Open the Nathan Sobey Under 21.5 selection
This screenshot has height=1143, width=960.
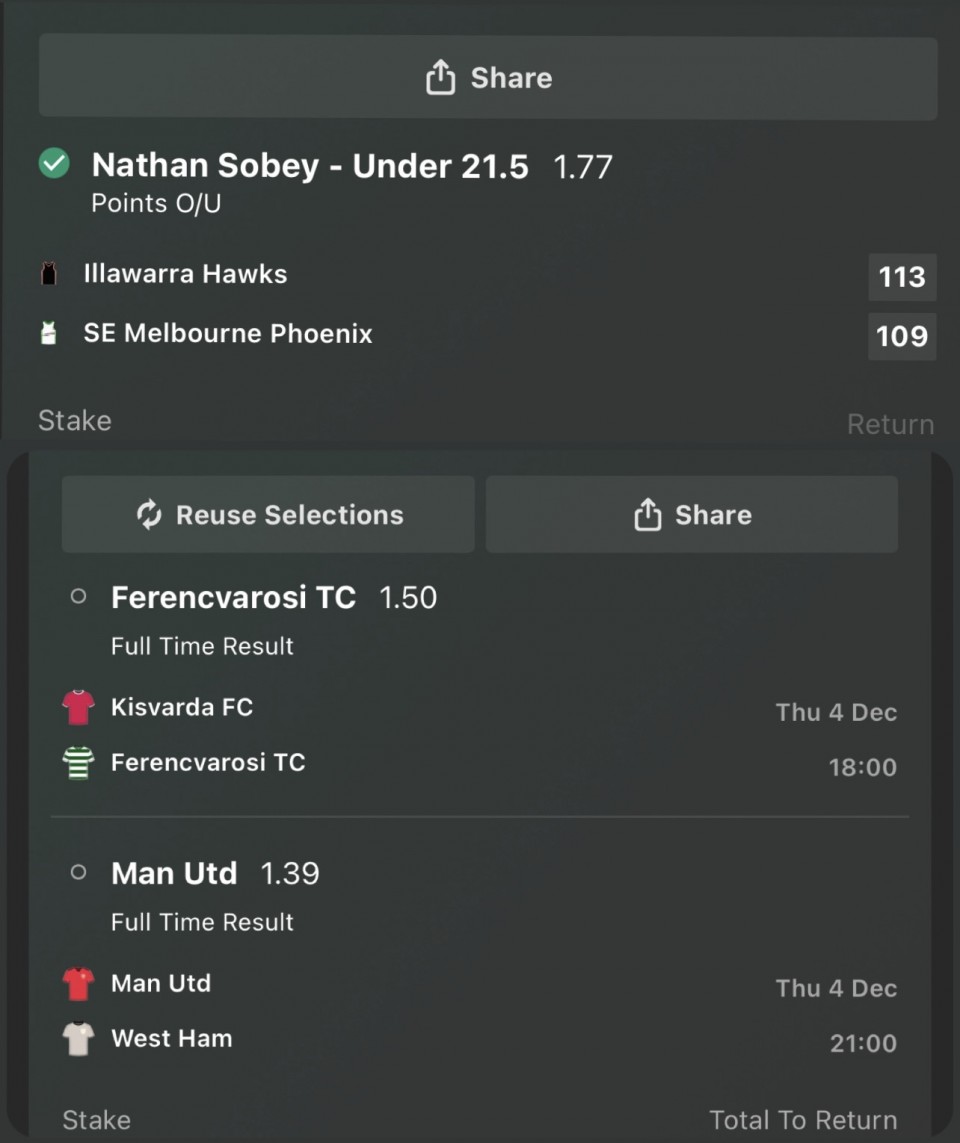tap(309, 166)
